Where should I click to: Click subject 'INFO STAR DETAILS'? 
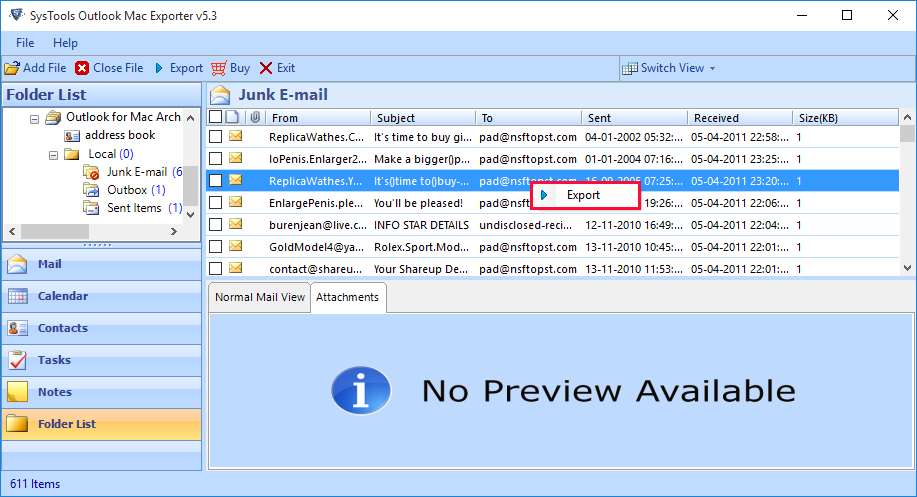[x=421, y=225]
